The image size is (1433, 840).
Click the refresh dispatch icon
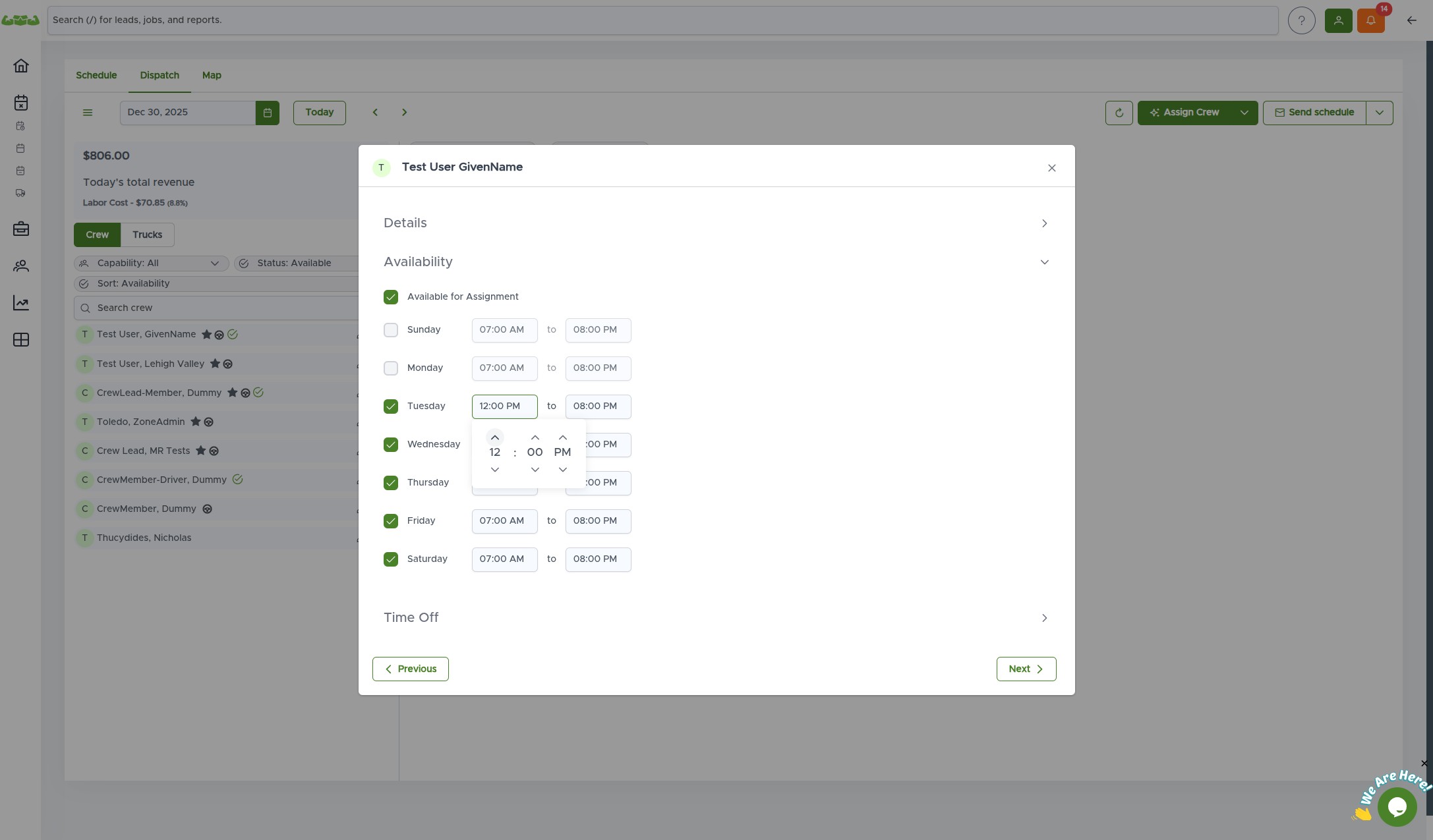click(1119, 113)
